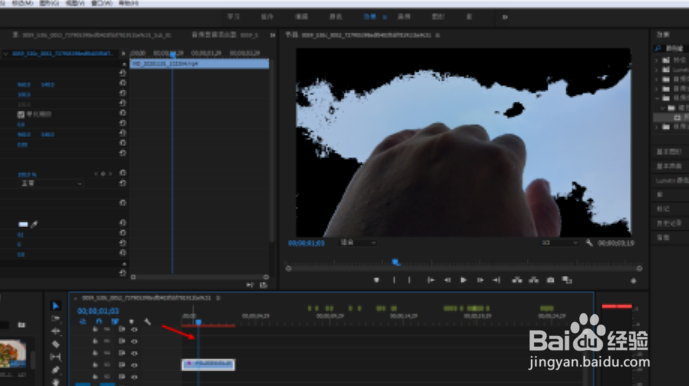This screenshot has width=689, height=386.
Task: Click the Lift button
Action: click(517, 280)
